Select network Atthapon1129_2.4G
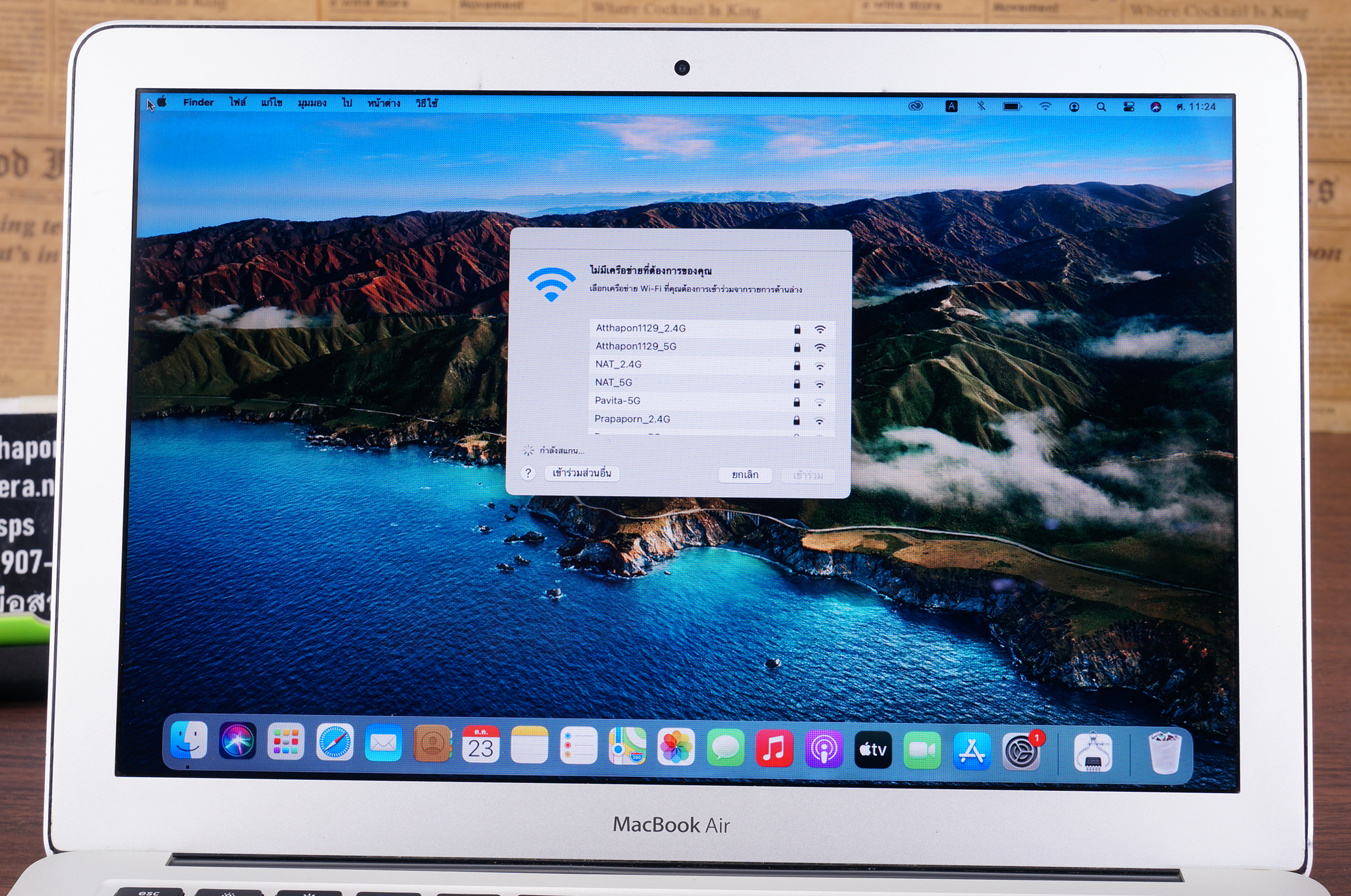 (711, 329)
